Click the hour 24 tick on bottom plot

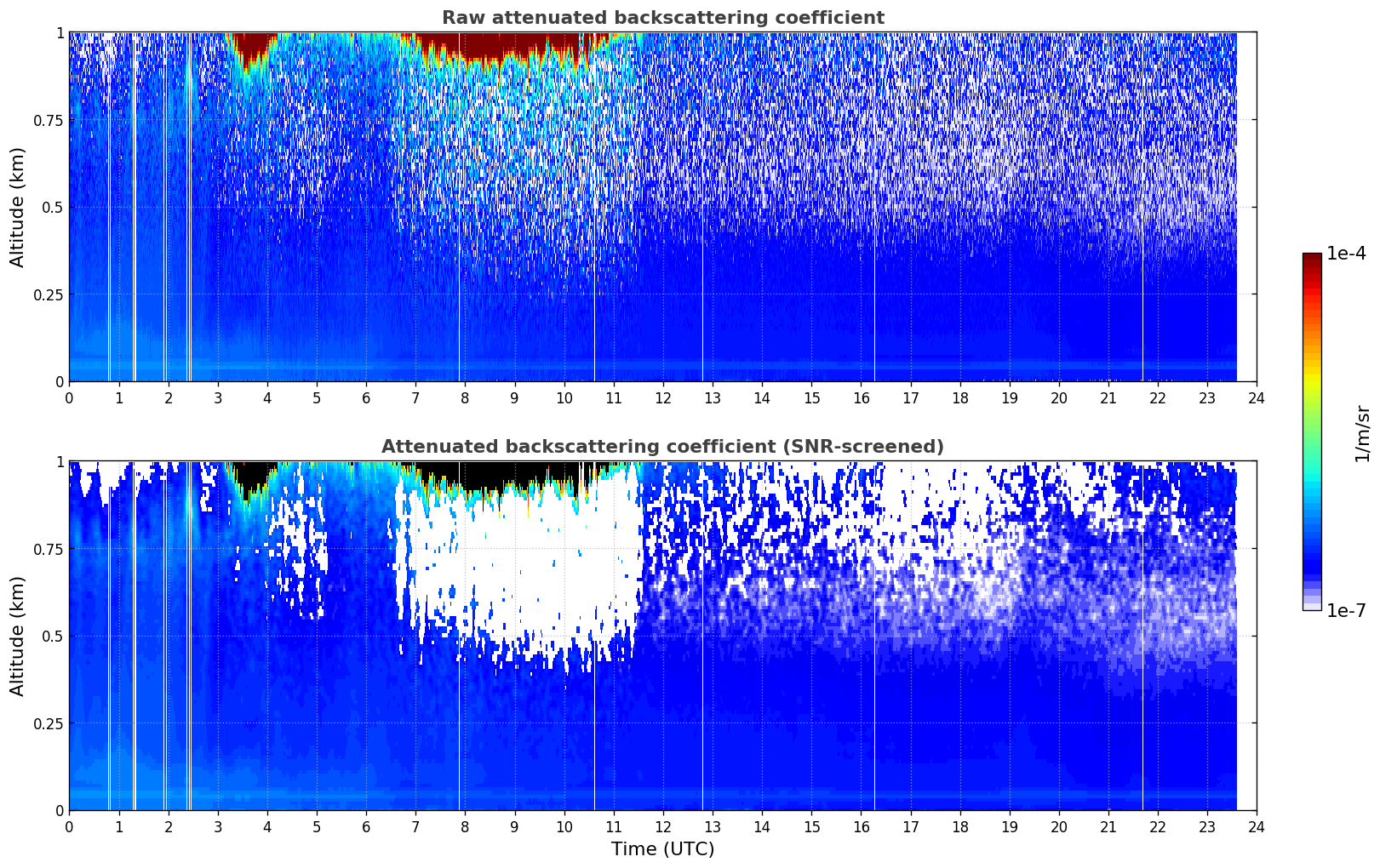[1257, 827]
